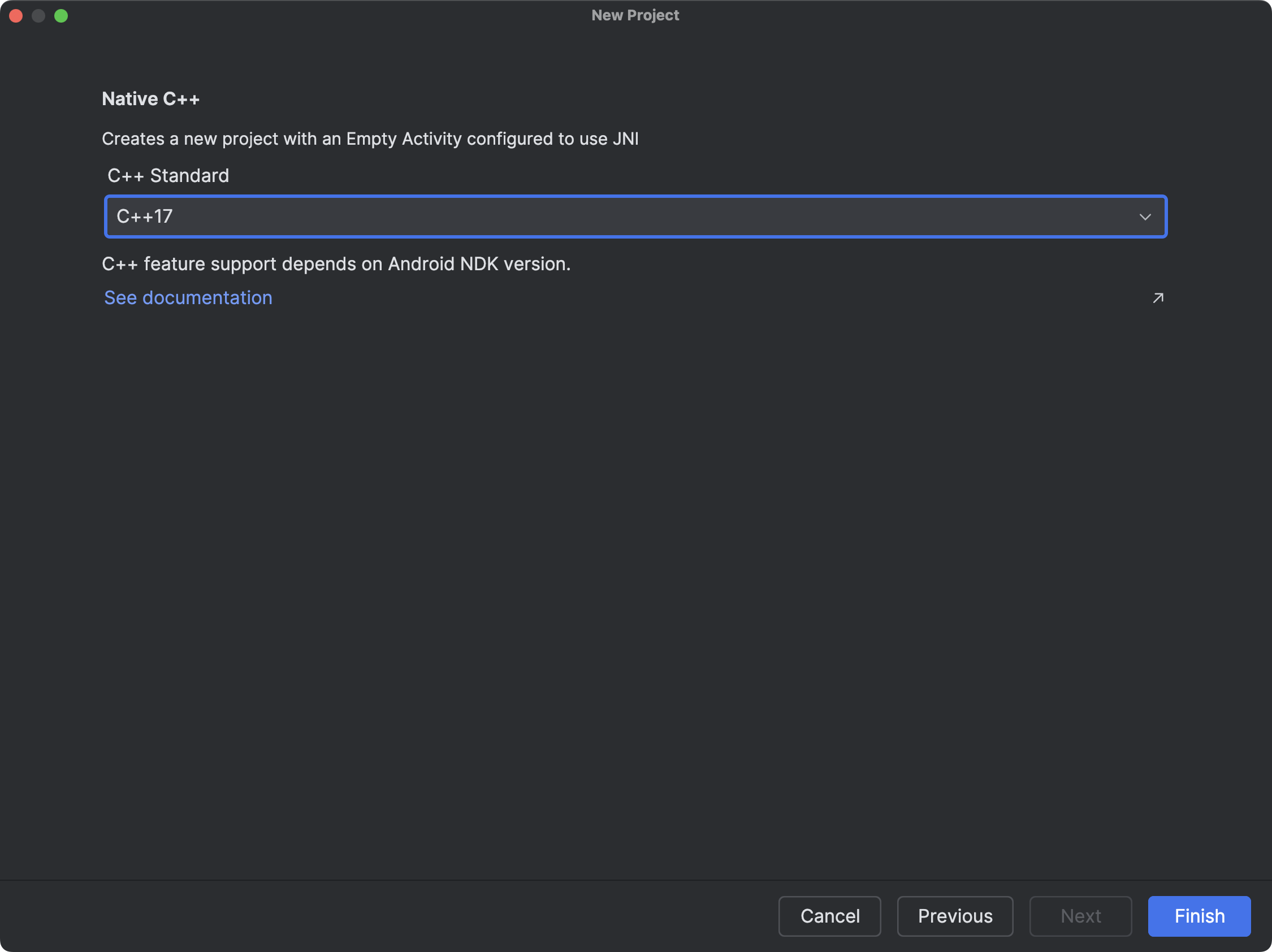Maximize the dialog with the green button

coord(62,15)
